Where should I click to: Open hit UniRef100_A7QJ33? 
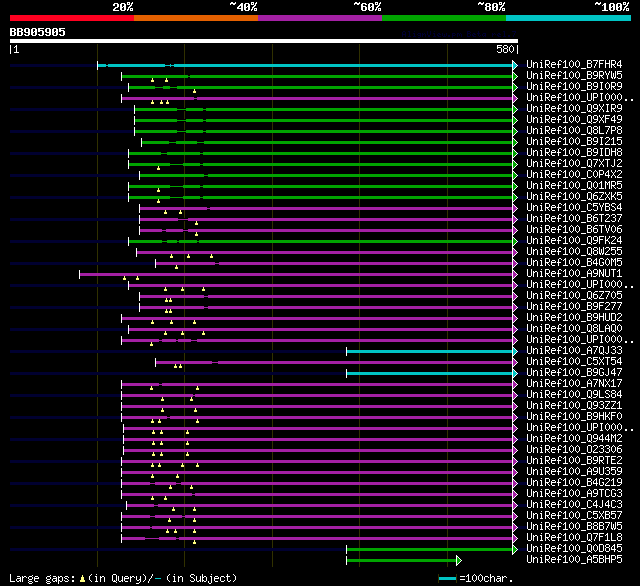pyautogui.click(x=574, y=351)
